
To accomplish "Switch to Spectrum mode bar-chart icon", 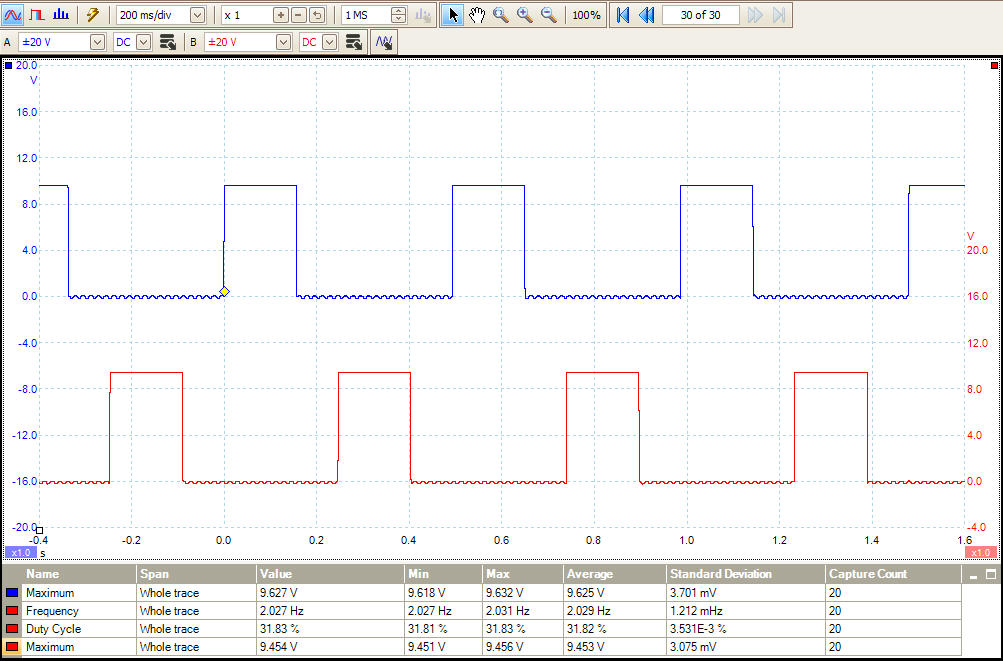I will pos(61,14).
